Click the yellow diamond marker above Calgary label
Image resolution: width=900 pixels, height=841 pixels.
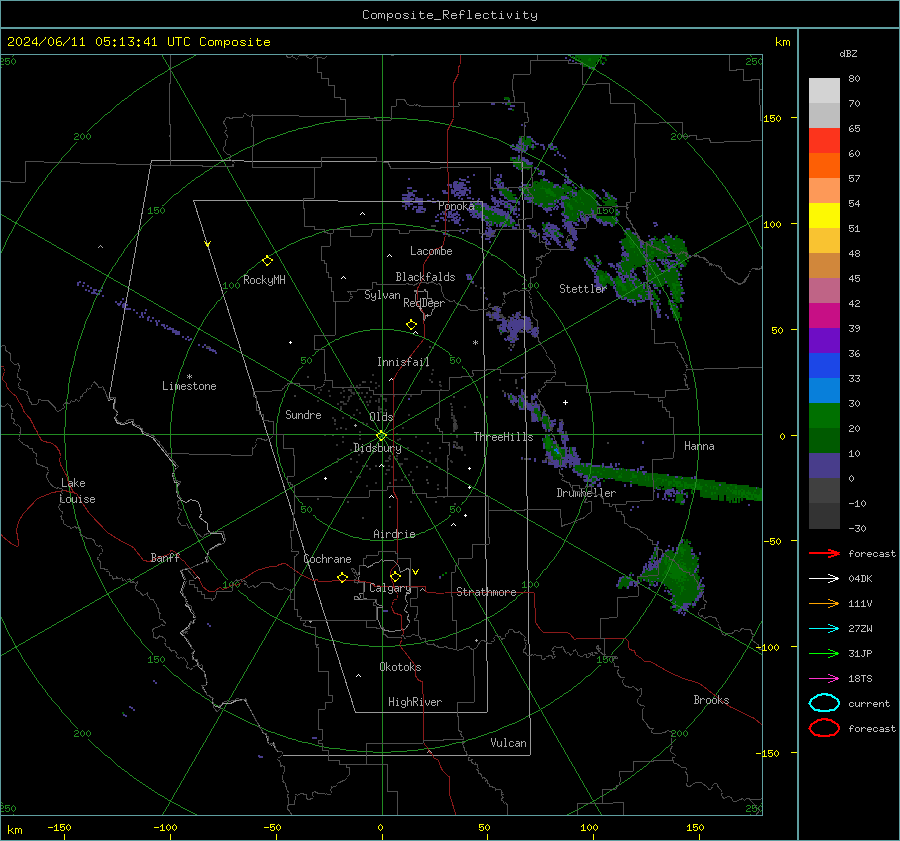[395, 576]
